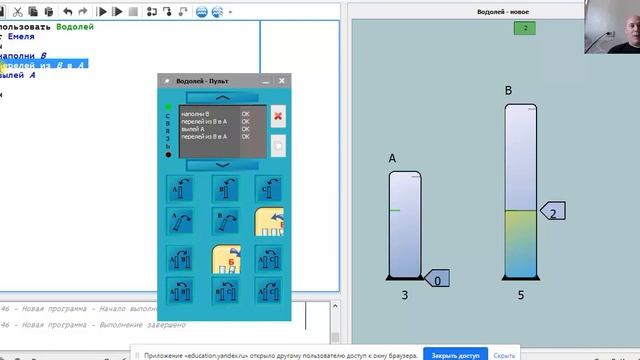Pour from A to C in the Пульт
Screen dimensions: 640x360
click(x=269, y=291)
